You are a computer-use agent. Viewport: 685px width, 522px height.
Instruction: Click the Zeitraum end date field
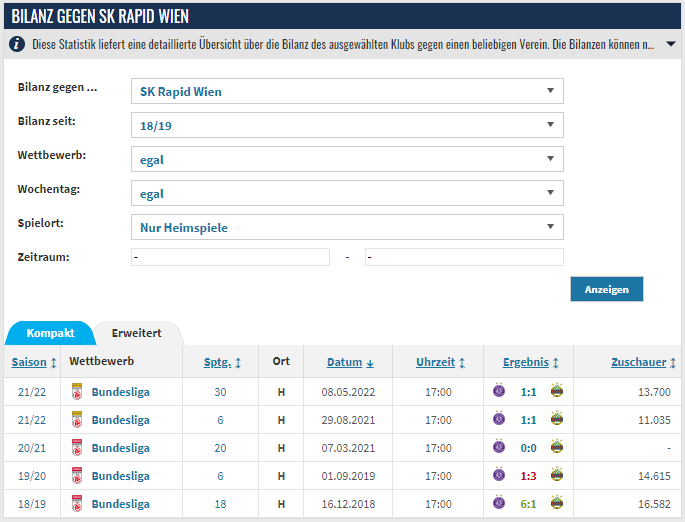(464, 257)
